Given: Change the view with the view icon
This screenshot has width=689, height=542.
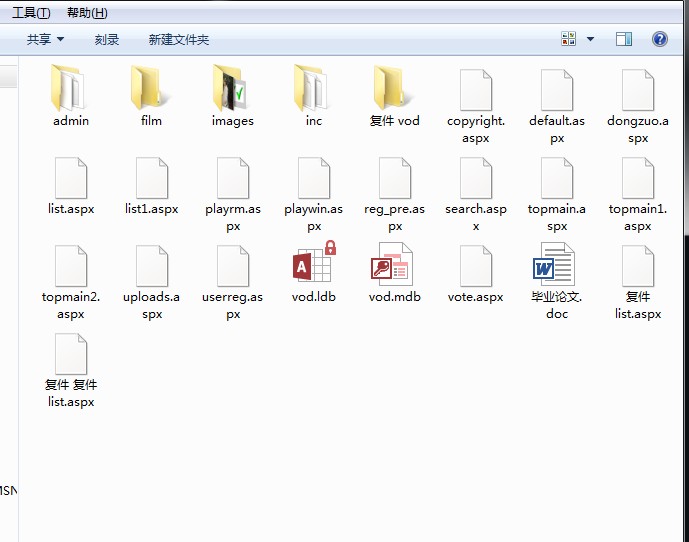Looking at the screenshot, I should pos(569,39).
